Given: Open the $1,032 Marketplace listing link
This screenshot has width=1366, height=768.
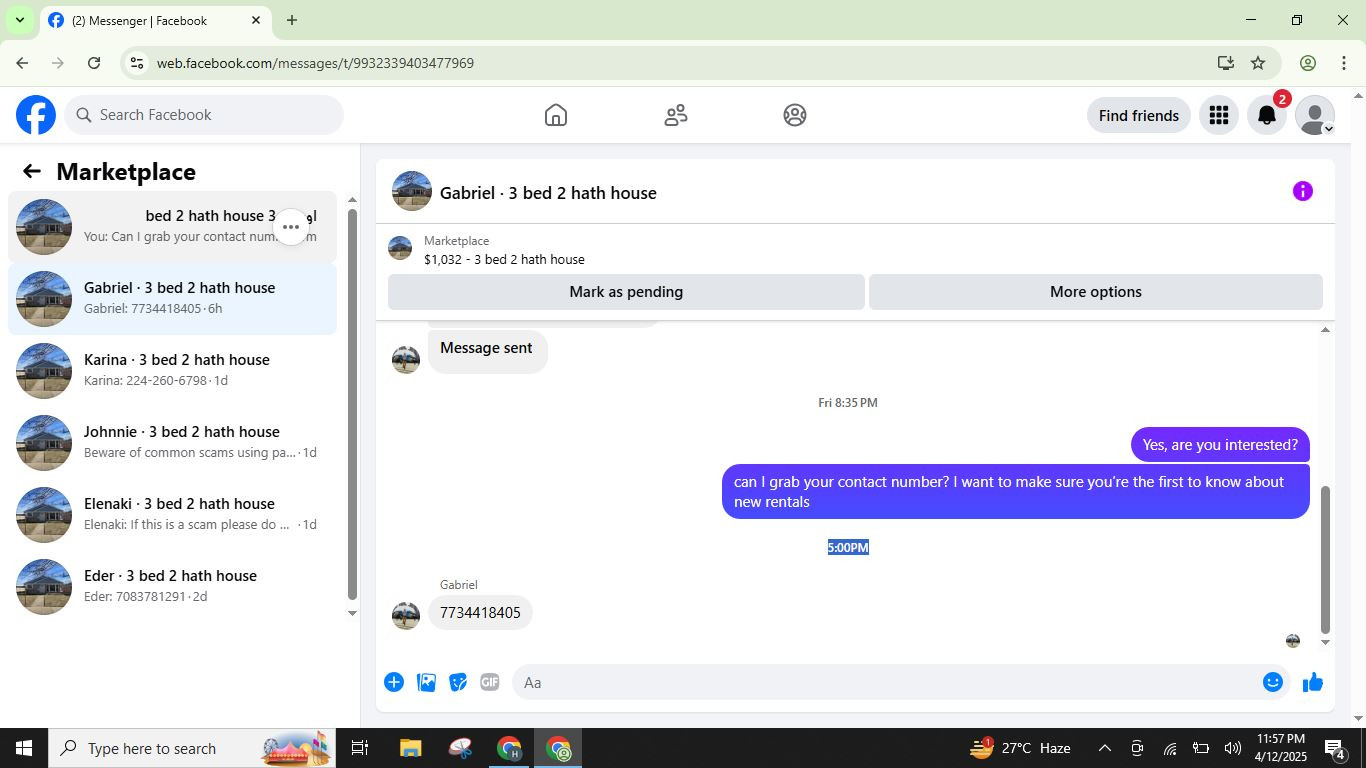Looking at the screenshot, I should 504,259.
